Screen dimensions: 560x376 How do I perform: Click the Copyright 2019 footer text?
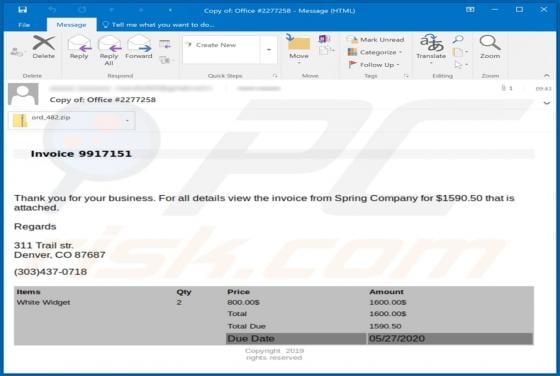(274, 351)
